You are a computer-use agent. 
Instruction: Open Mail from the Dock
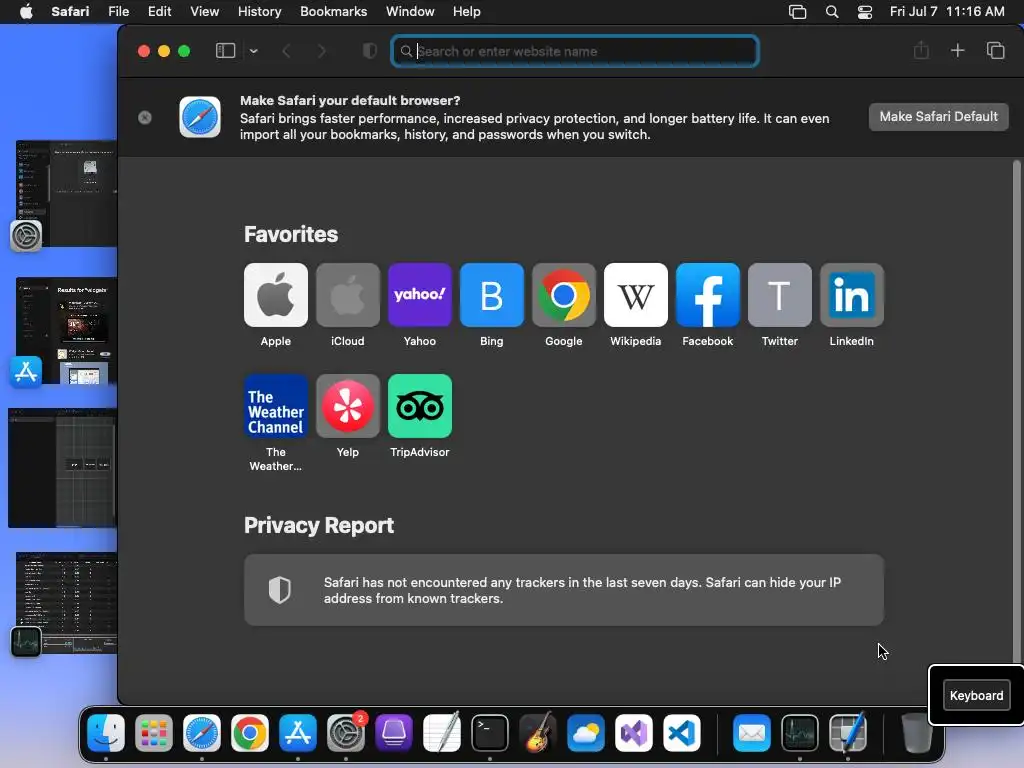(x=752, y=733)
